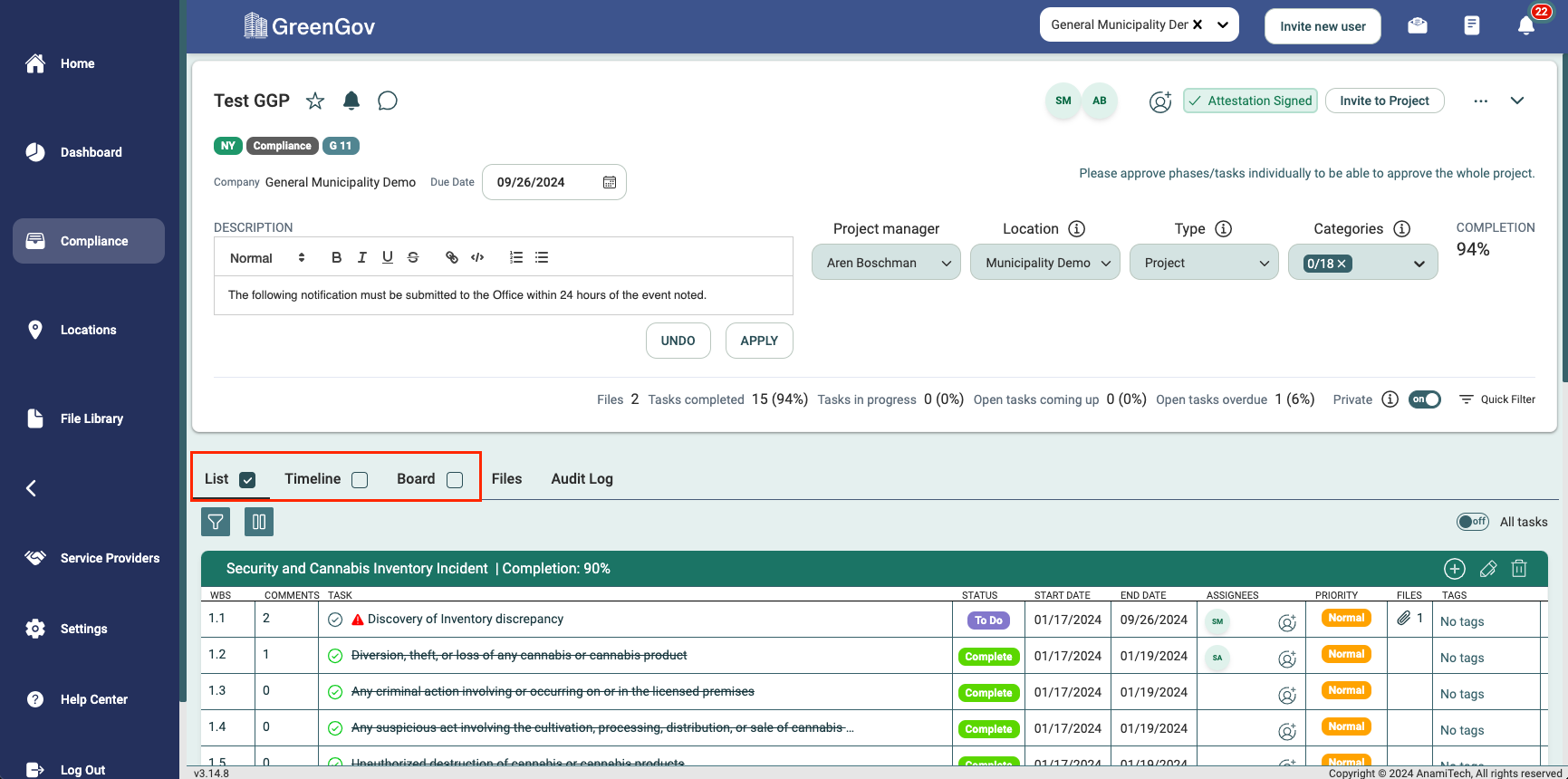Open the Files tab

point(506,479)
